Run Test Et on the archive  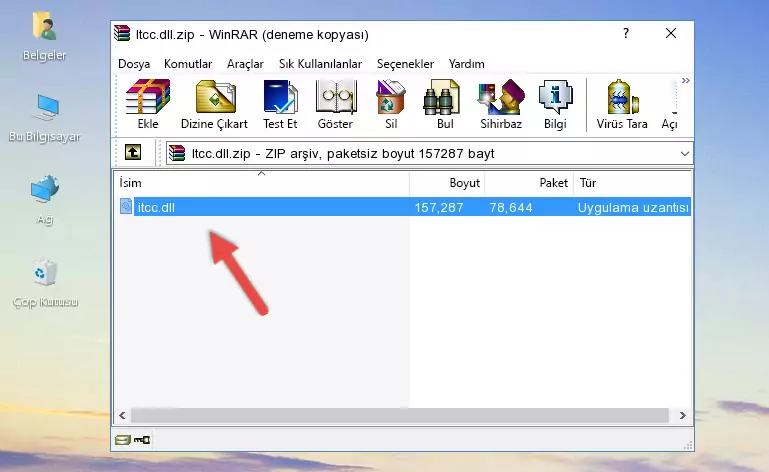280,105
